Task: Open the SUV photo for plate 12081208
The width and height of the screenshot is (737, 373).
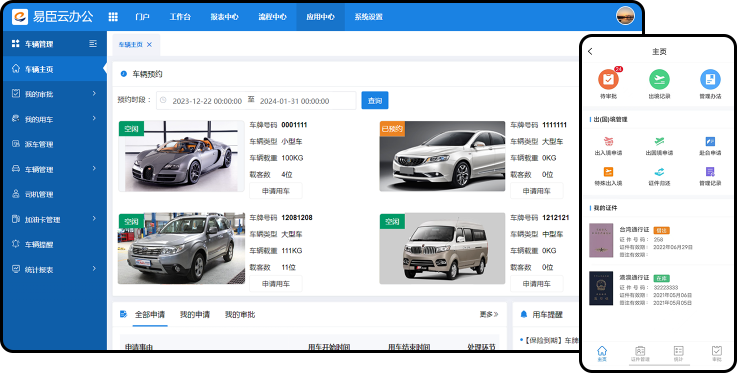Action: (x=181, y=249)
